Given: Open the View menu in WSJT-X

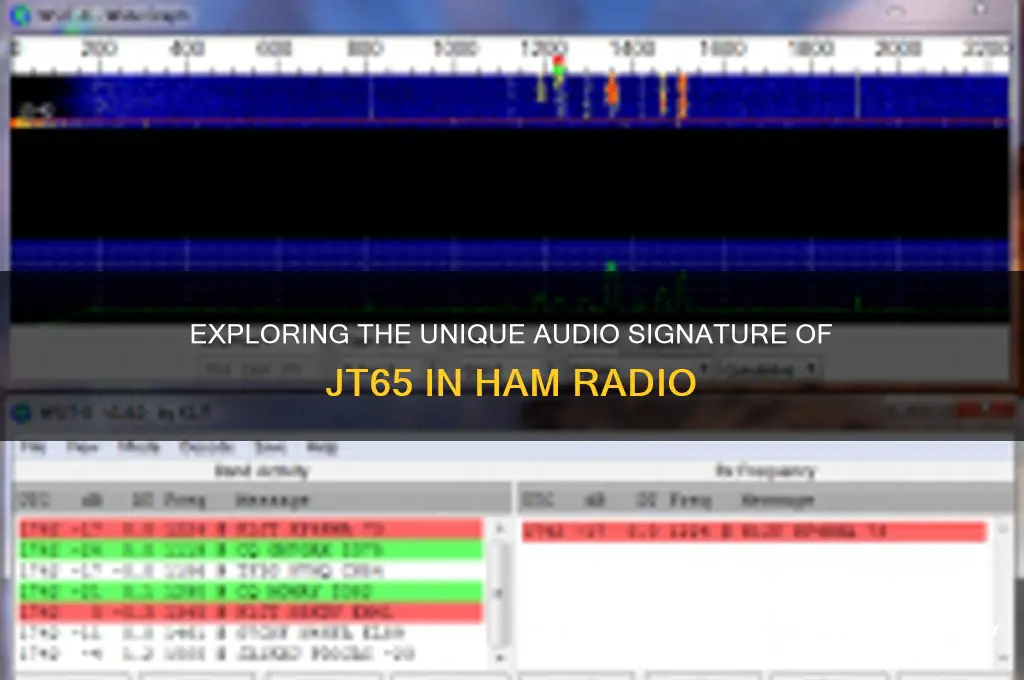Looking at the screenshot, I should click(82, 448).
